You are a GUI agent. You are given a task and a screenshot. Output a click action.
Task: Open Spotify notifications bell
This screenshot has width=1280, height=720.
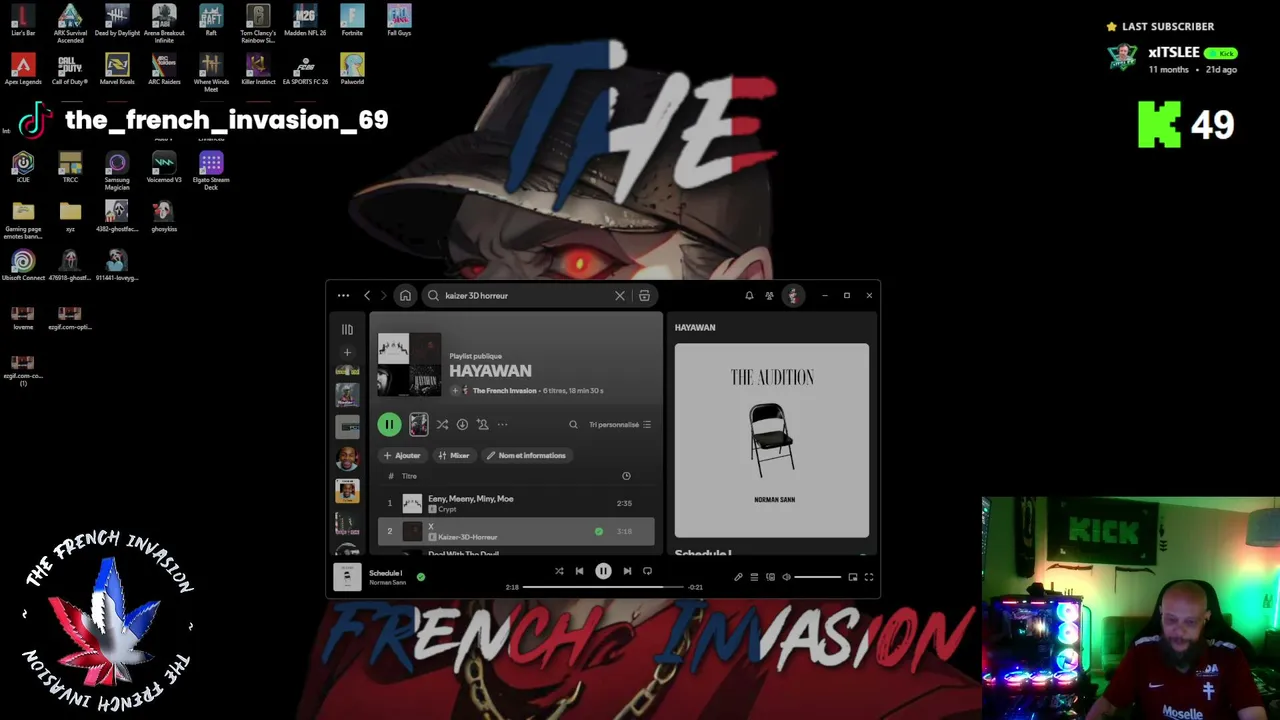[x=749, y=296]
